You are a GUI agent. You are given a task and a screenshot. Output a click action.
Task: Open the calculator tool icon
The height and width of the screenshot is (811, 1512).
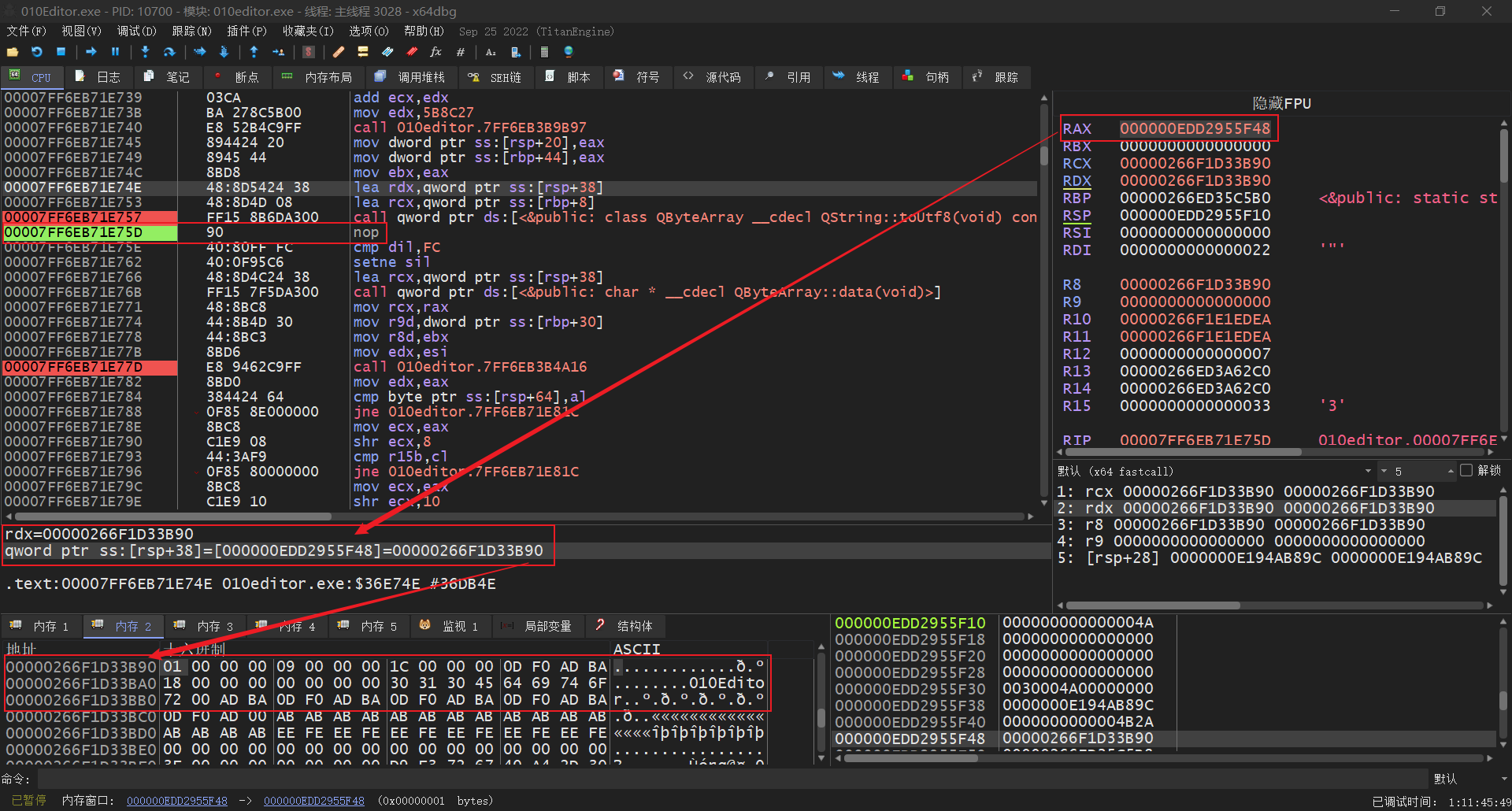(544, 52)
